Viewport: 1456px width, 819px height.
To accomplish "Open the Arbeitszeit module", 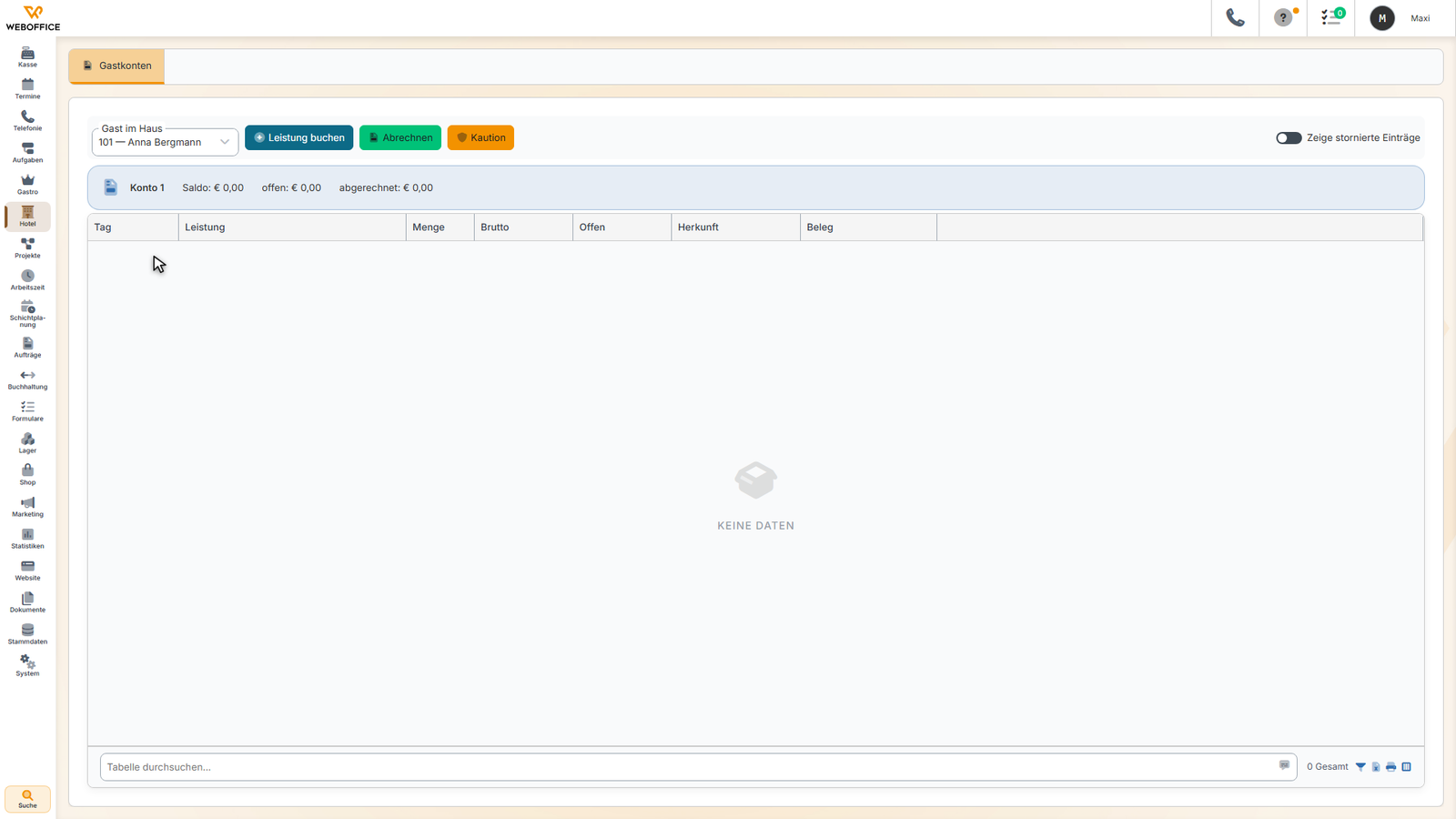I will click(27, 280).
